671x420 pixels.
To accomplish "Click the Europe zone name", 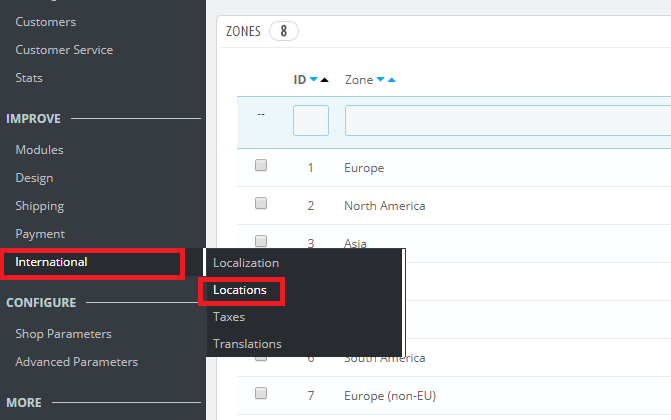I will click(364, 168).
